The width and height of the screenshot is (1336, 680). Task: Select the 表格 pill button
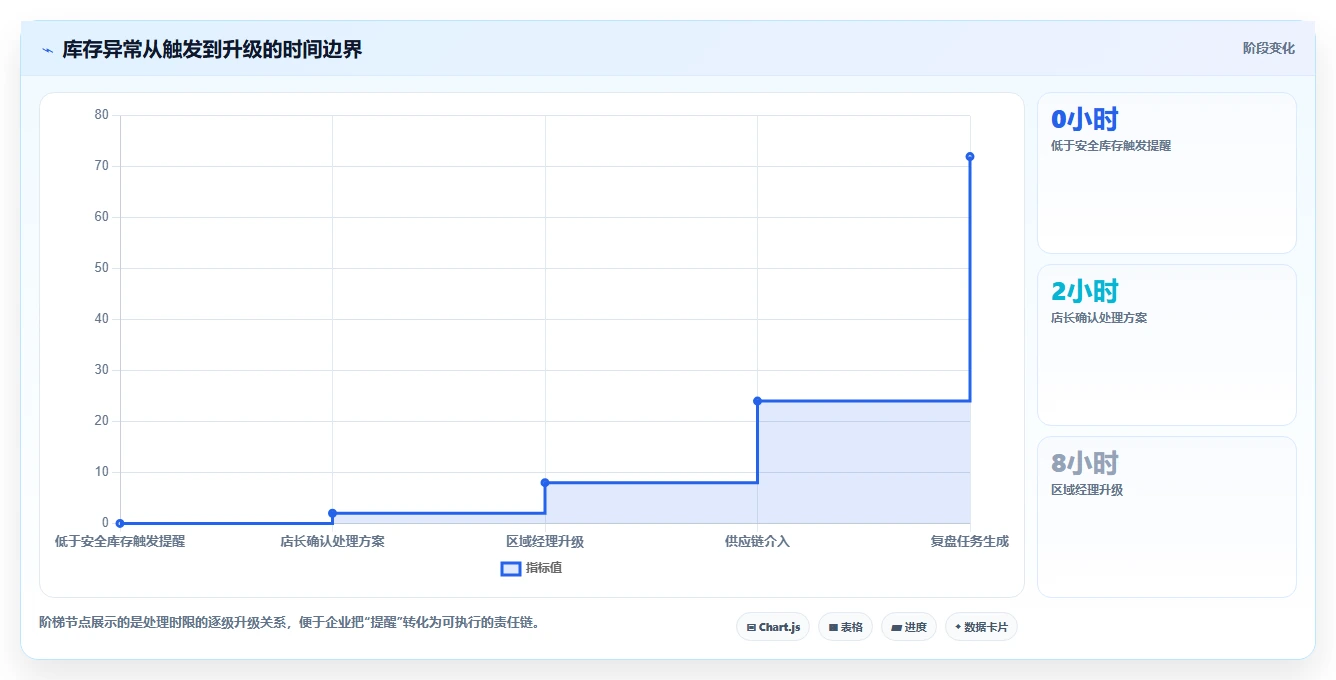tap(845, 627)
